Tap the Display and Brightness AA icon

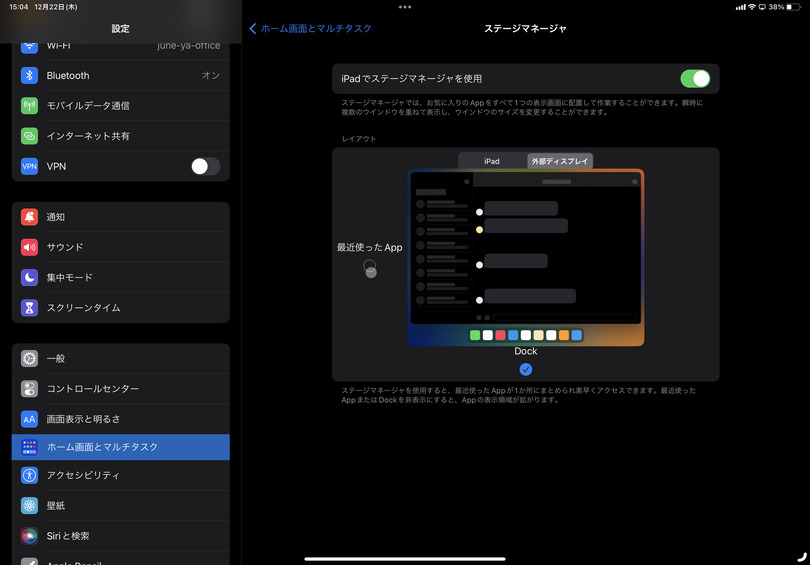tap(29, 419)
